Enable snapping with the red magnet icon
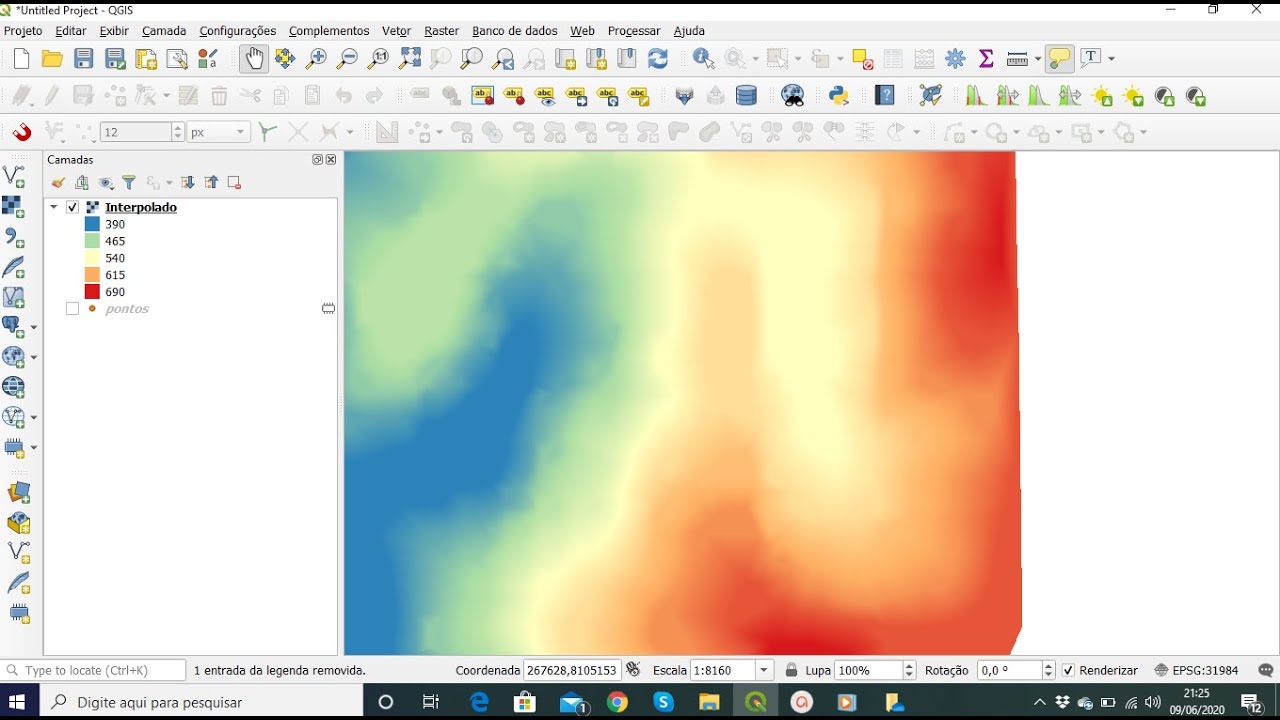The height and width of the screenshot is (720, 1280). [21, 132]
